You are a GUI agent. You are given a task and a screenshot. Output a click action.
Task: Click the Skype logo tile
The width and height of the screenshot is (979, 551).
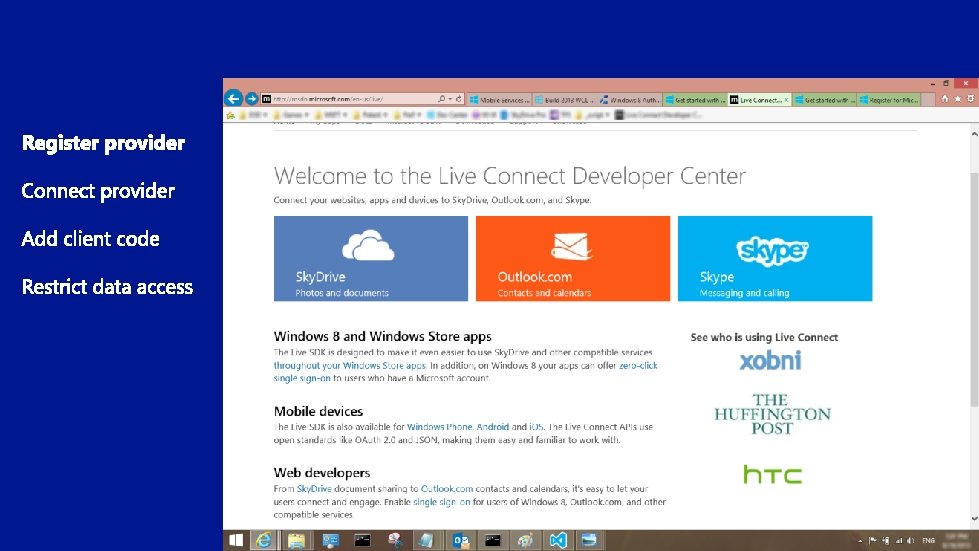click(x=775, y=258)
